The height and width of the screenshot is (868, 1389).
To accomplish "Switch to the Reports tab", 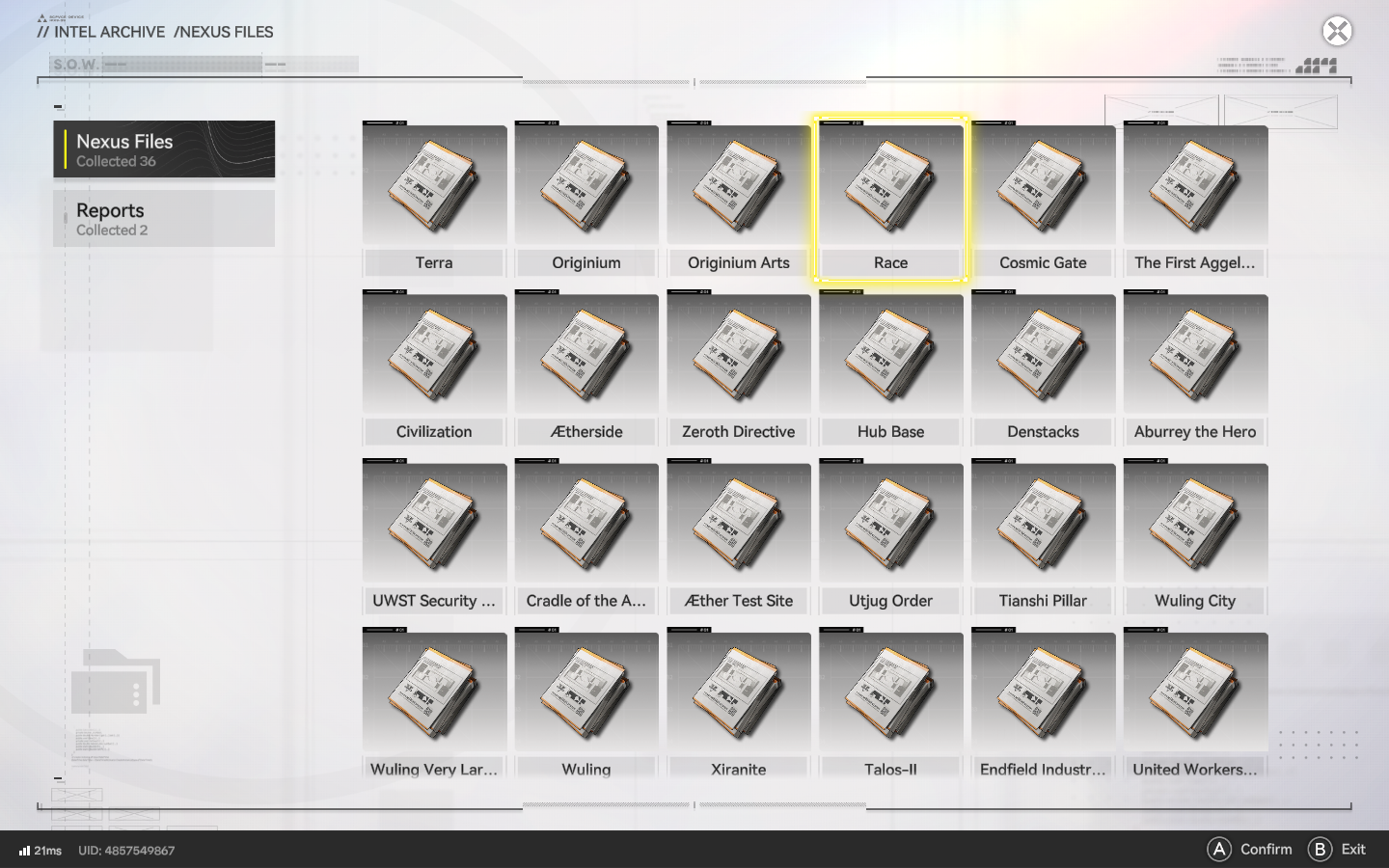I will click(164, 218).
